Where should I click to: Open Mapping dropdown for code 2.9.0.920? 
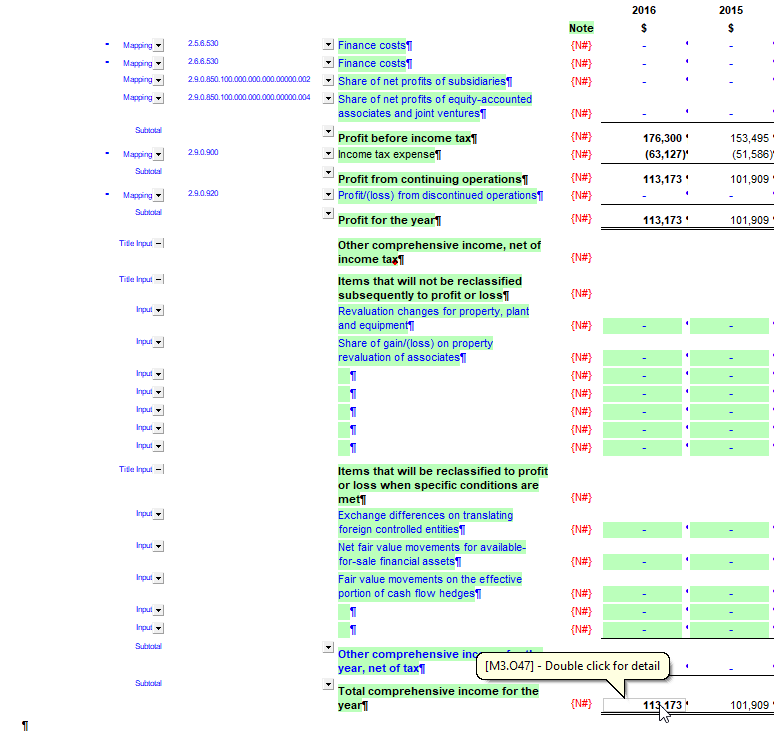tap(158, 195)
